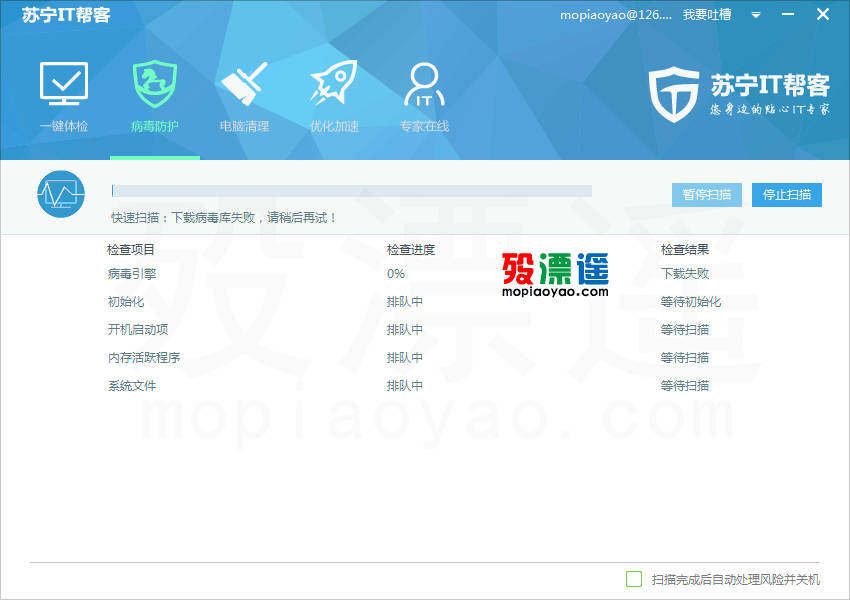This screenshot has height=600, width=850.
Task: Click the 暂停扫描 button
Action: pyautogui.click(x=707, y=195)
